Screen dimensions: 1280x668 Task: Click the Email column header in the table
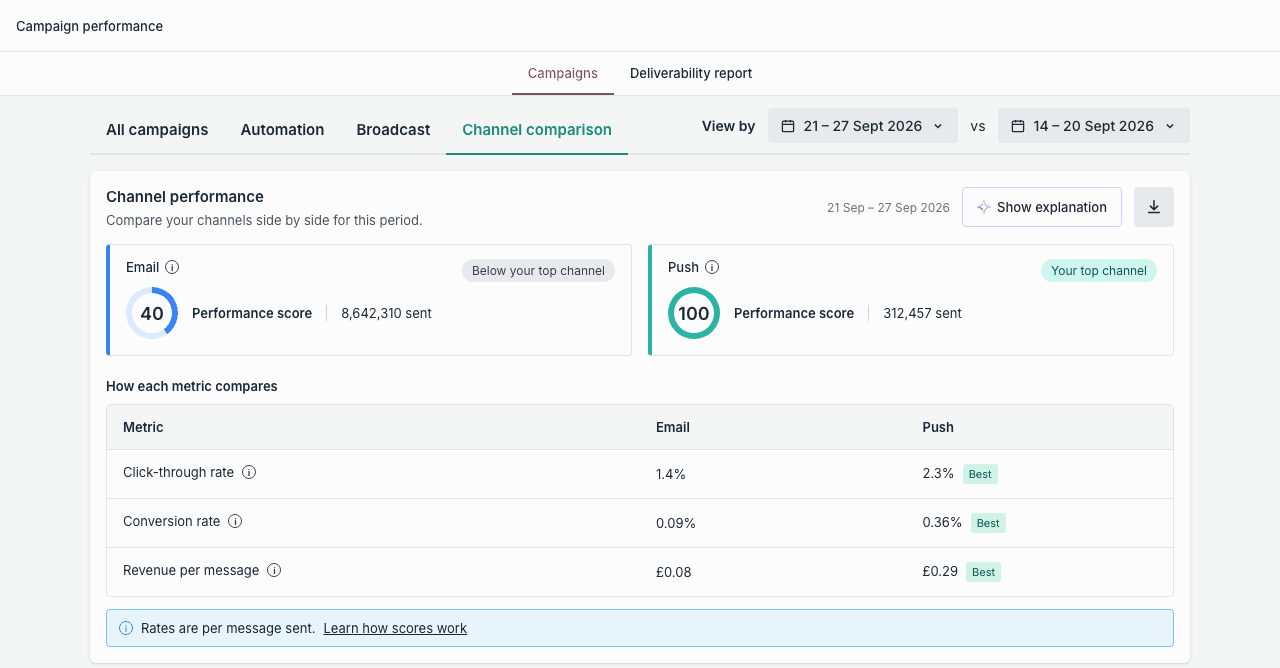[x=673, y=427]
